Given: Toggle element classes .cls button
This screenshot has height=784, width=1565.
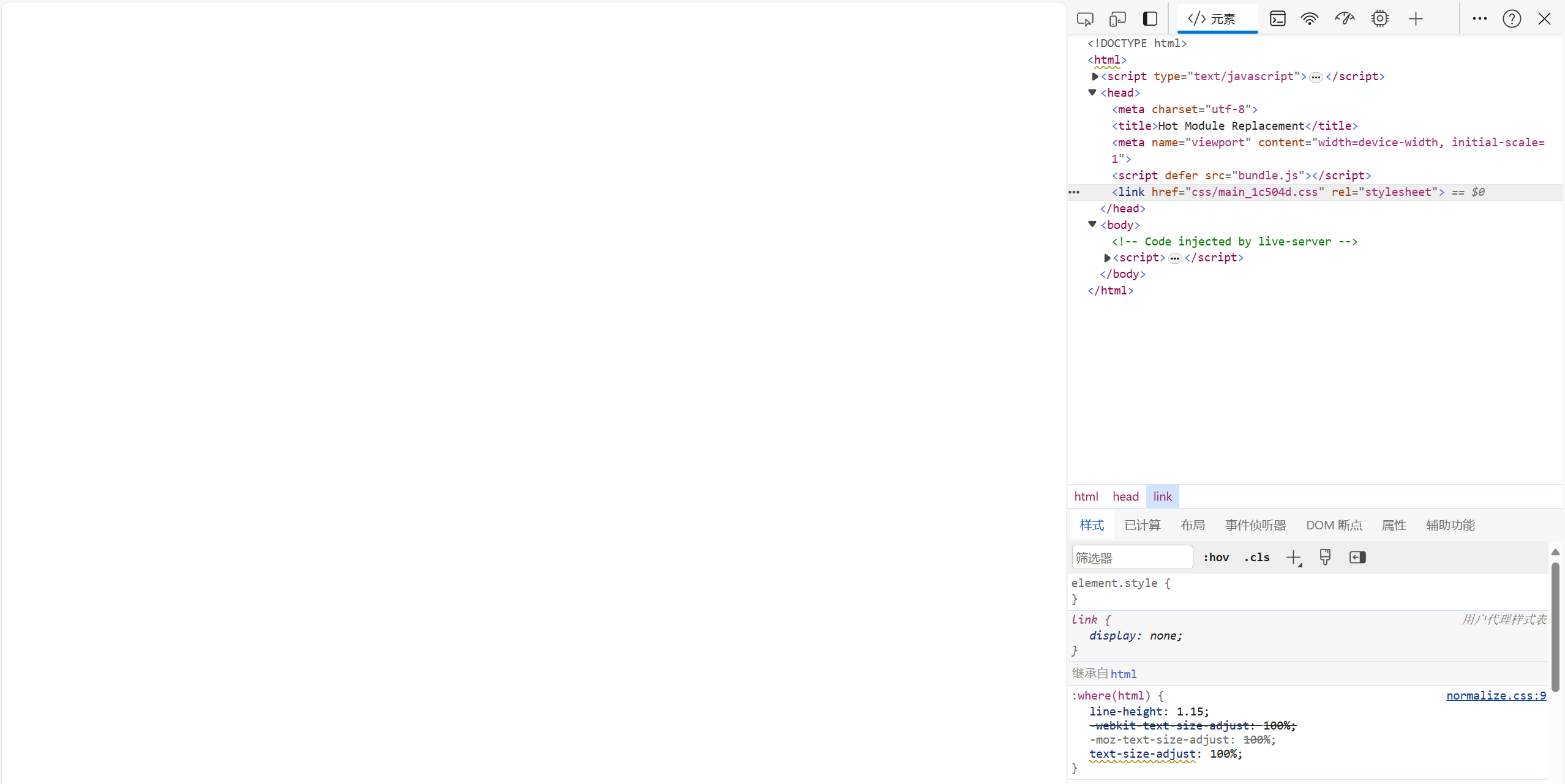Looking at the screenshot, I should coord(1256,558).
